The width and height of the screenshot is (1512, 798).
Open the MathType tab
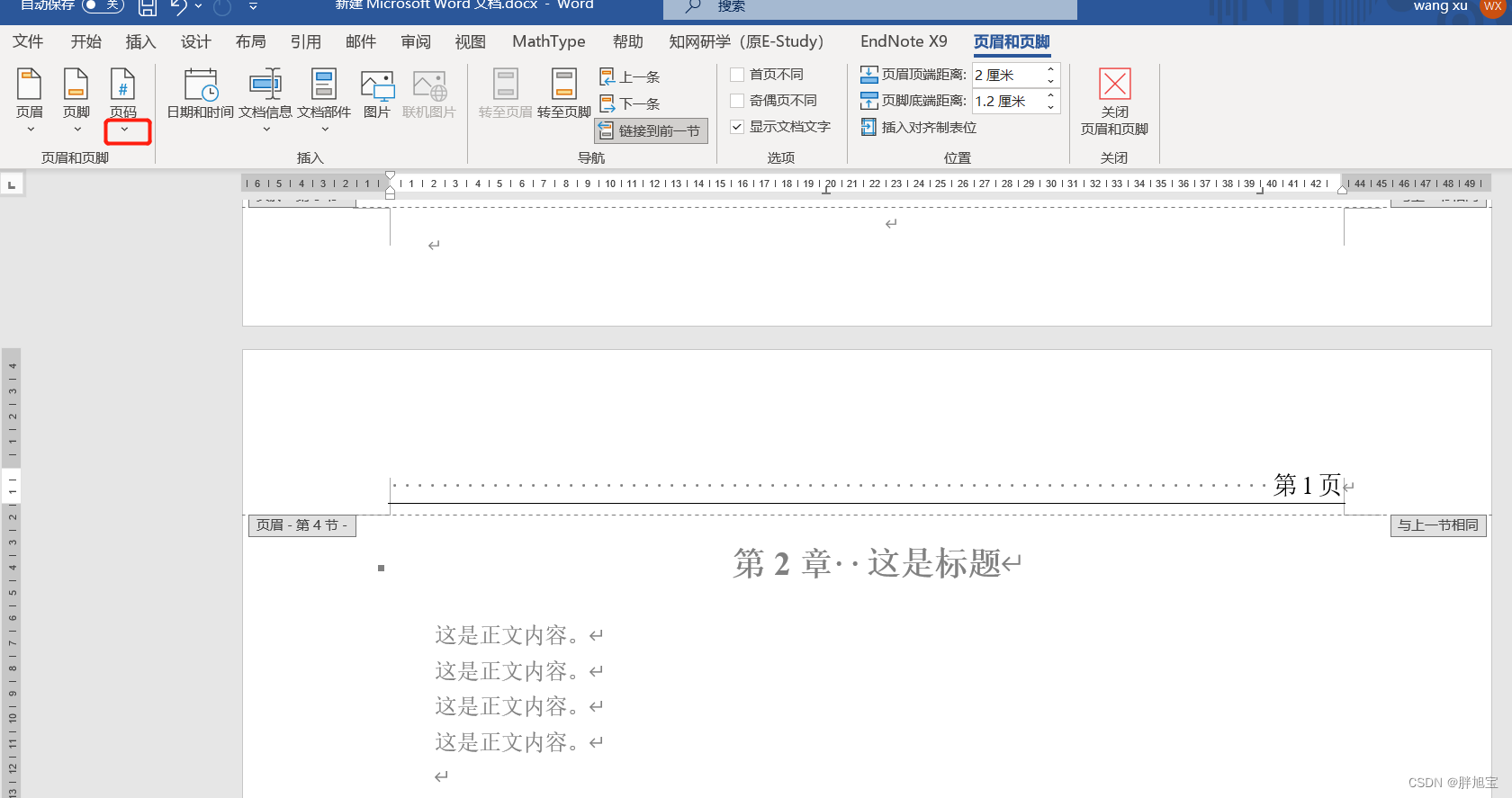(x=549, y=41)
